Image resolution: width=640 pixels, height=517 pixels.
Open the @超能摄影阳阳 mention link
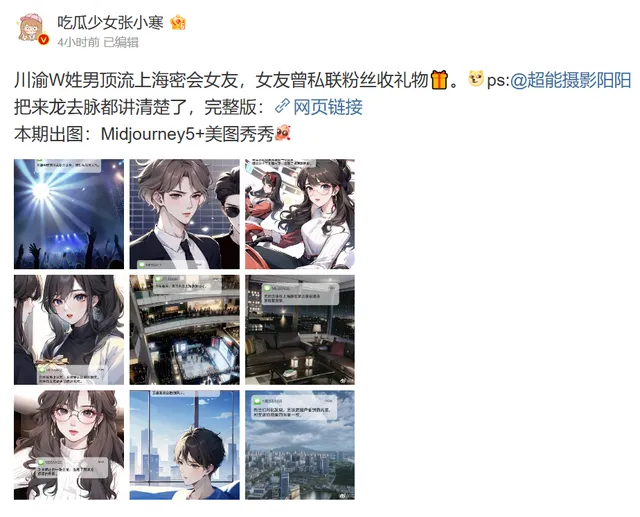tap(571, 80)
